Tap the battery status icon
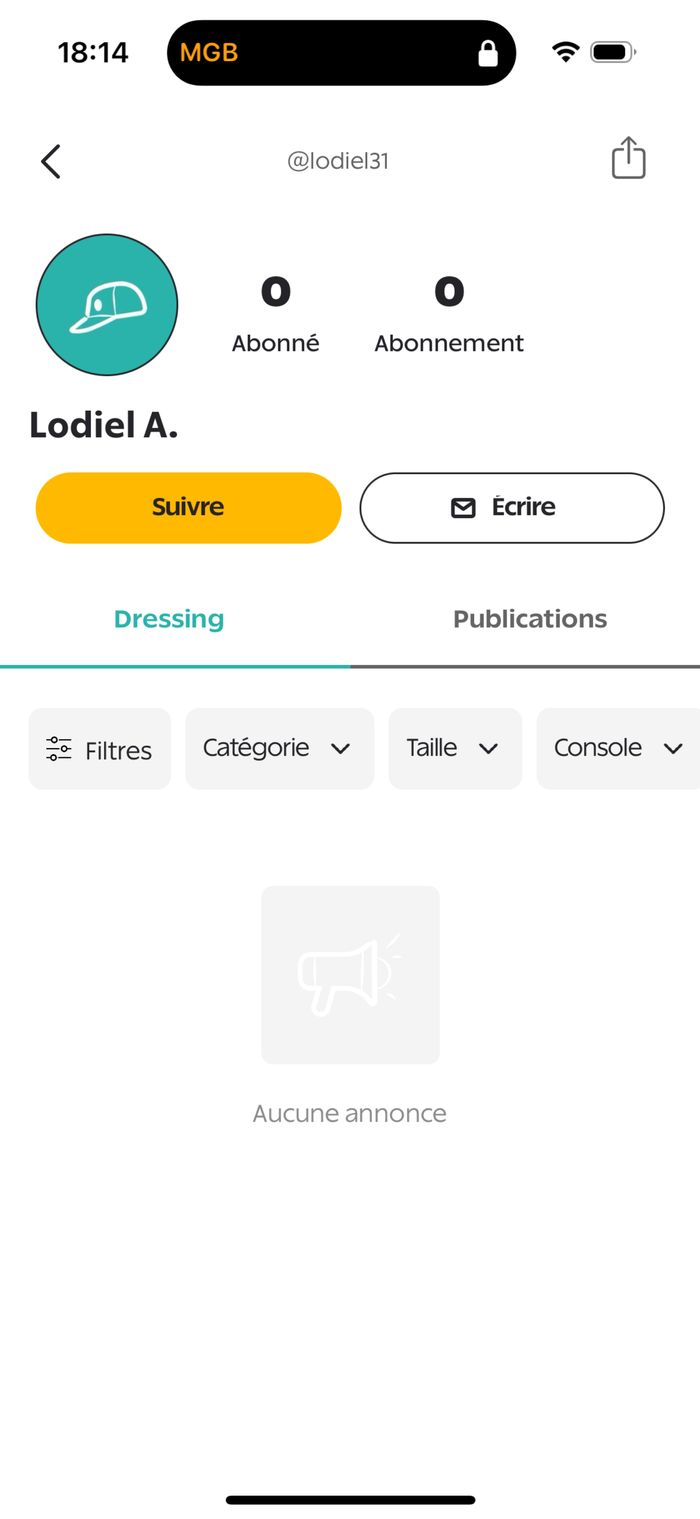700x1519 pixels. pos(613,52)
